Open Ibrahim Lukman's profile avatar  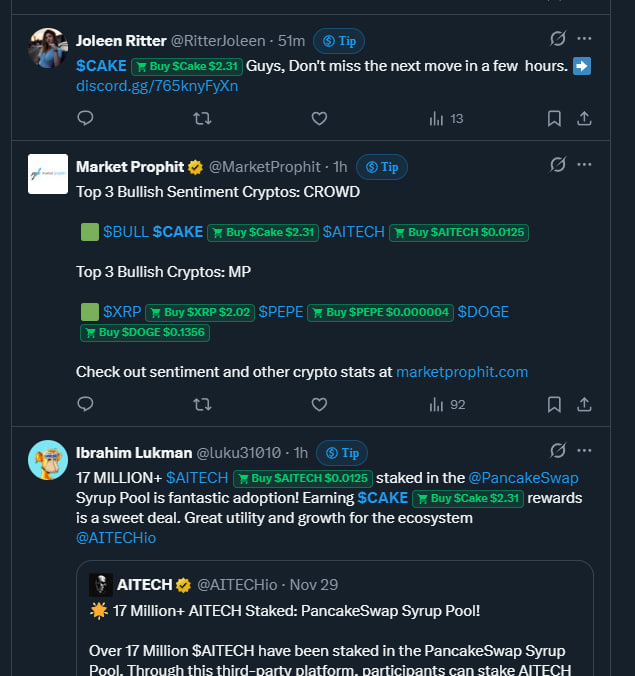(48, 460)
